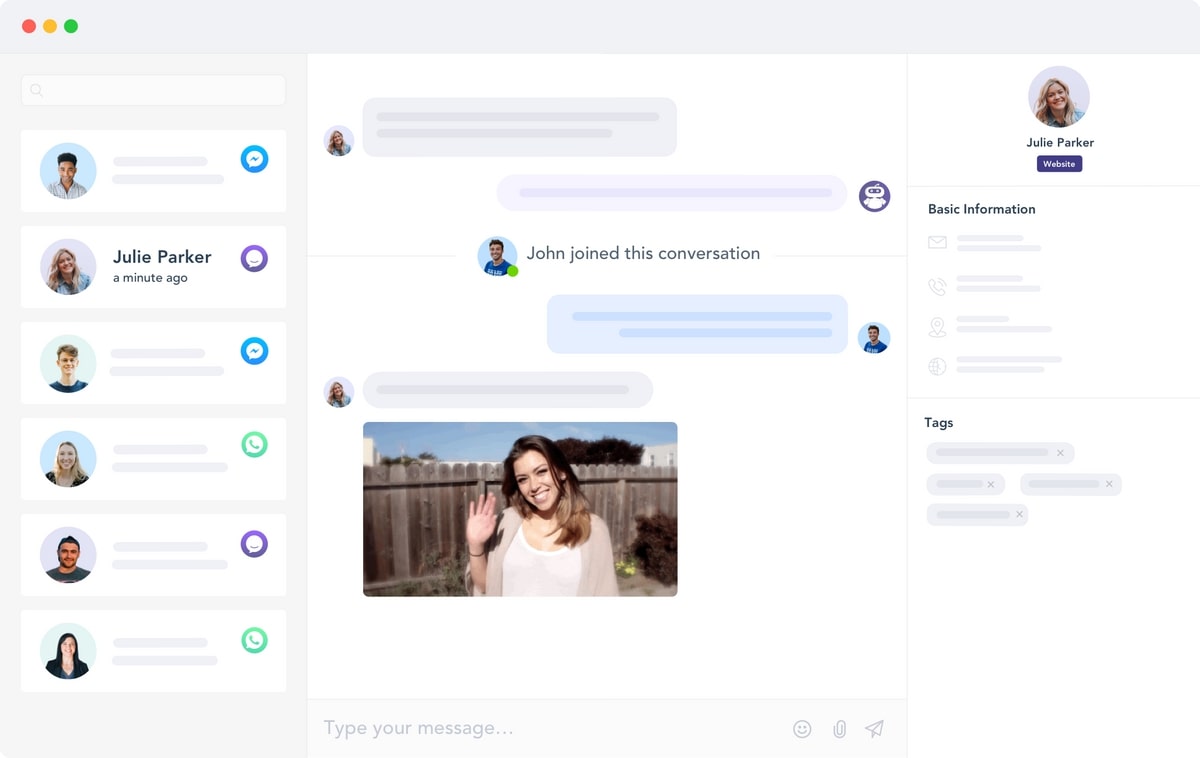Click the Website badge under Julie Parker

[x=1059, y=164]
